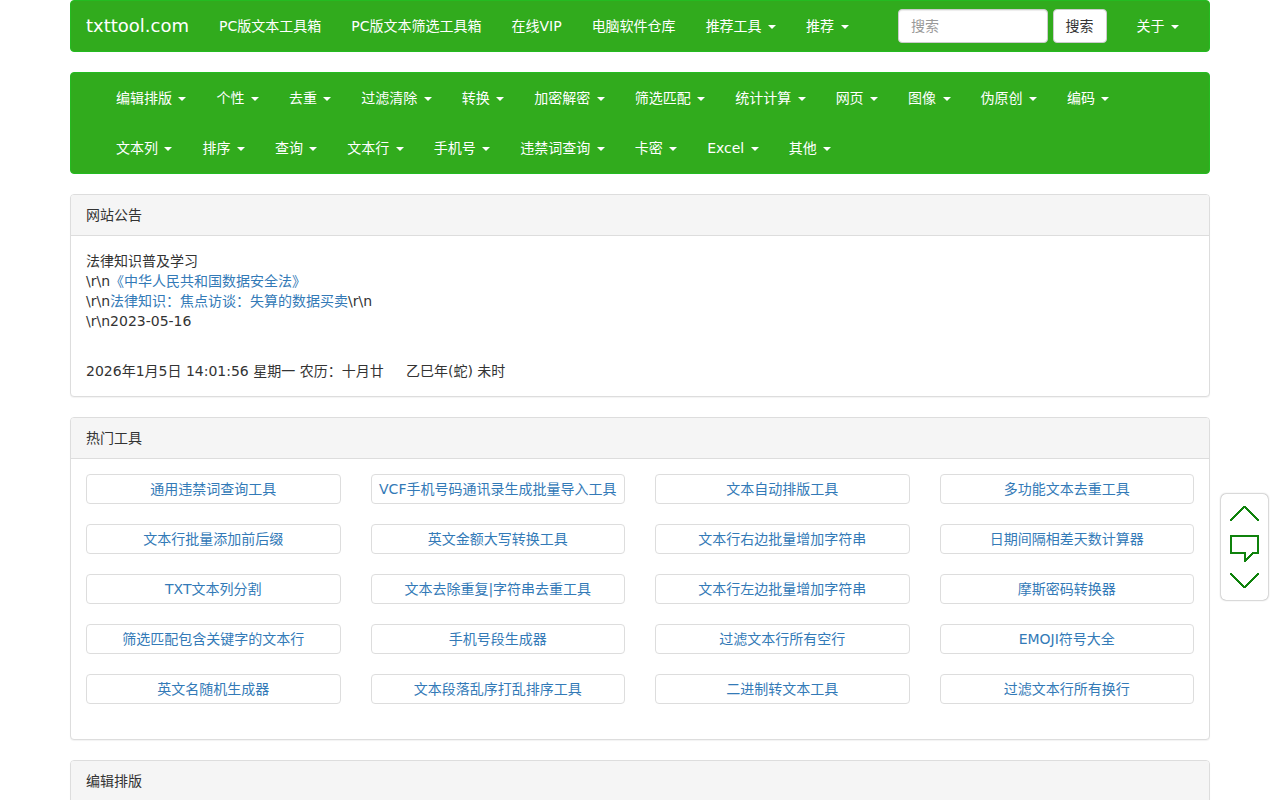The width and height of the screenshot is (1280, 800).
Task: Click the 搜索 search button
Action: (x=1079, y=26)
